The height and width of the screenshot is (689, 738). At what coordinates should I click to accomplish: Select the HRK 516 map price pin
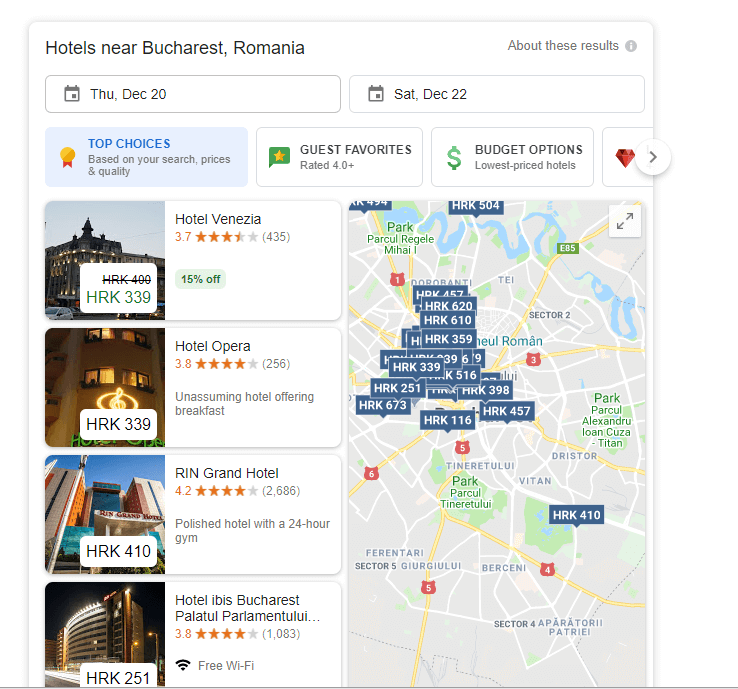coord(459,376)
